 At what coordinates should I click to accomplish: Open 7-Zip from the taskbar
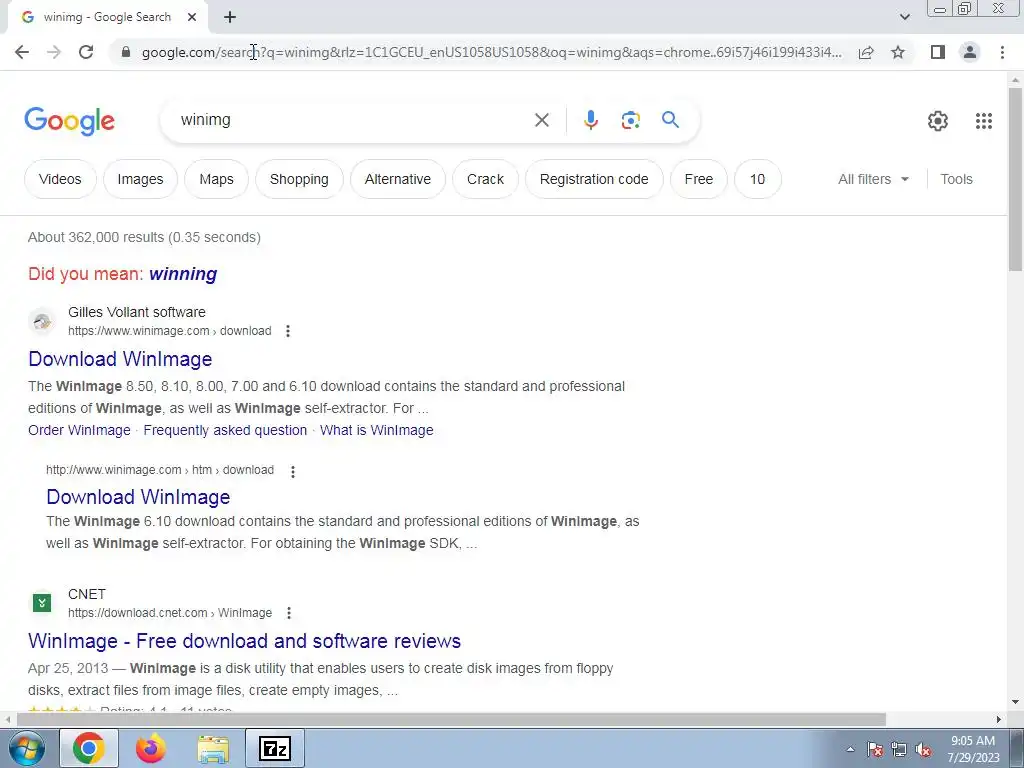275,748
